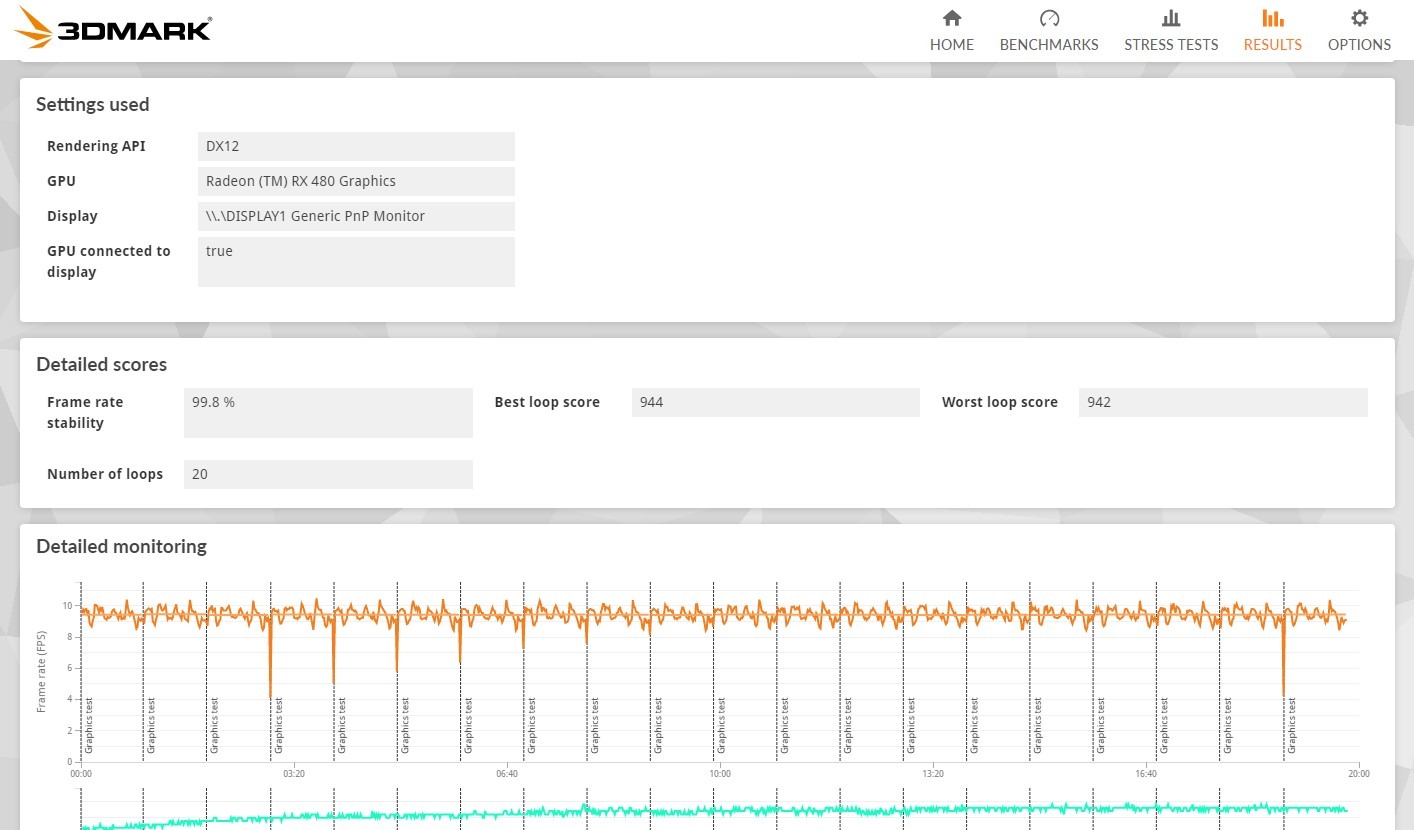
Task: Click the 13:20 time axis label
Action: coord(933,774)
